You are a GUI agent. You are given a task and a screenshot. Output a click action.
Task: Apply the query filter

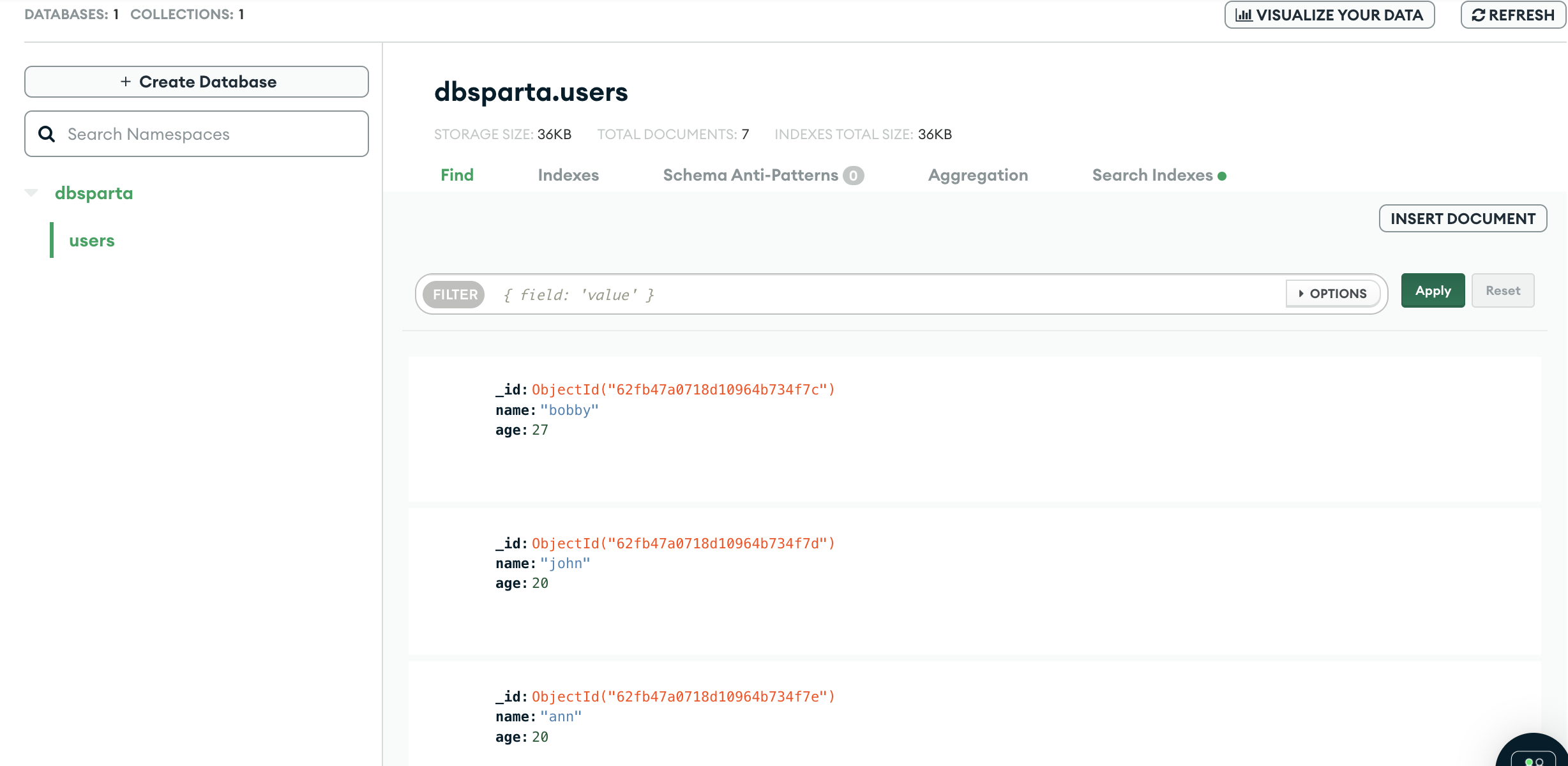pyautogui.click(x=1433, y=290)
